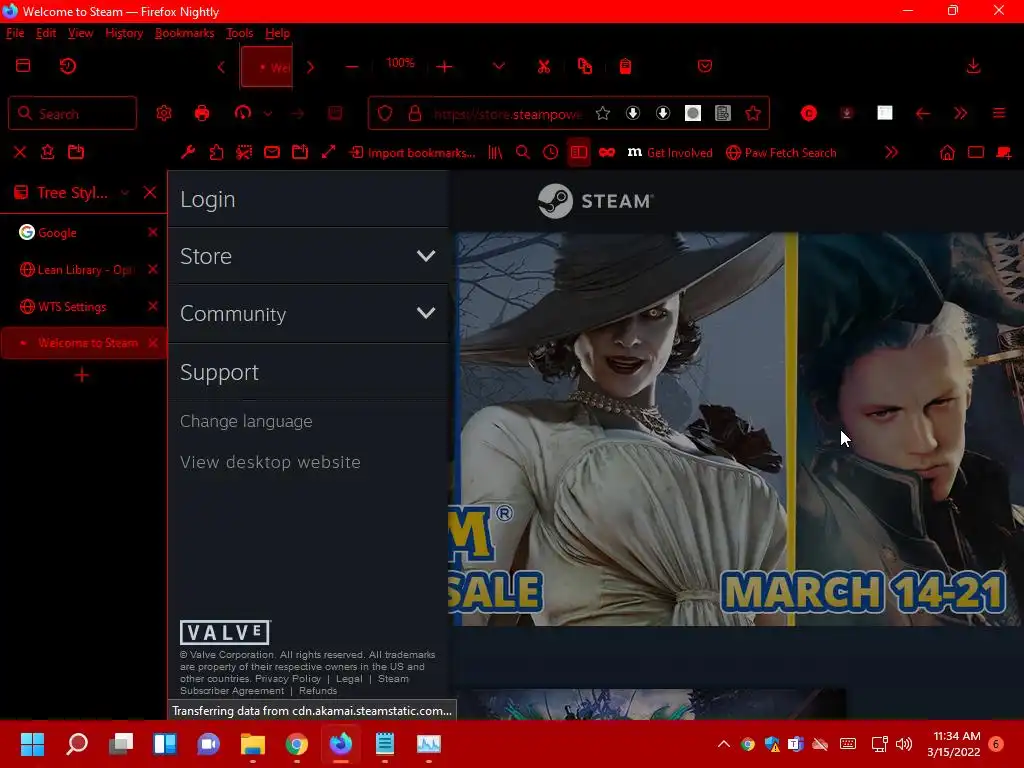Click the Cut scissors icon
1024x768 pixels.
click(x=543, y=66)
